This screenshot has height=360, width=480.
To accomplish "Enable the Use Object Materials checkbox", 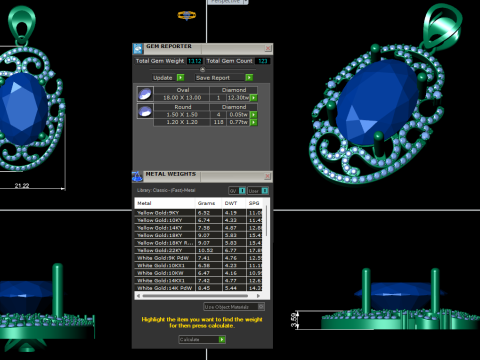I will 261,306.
